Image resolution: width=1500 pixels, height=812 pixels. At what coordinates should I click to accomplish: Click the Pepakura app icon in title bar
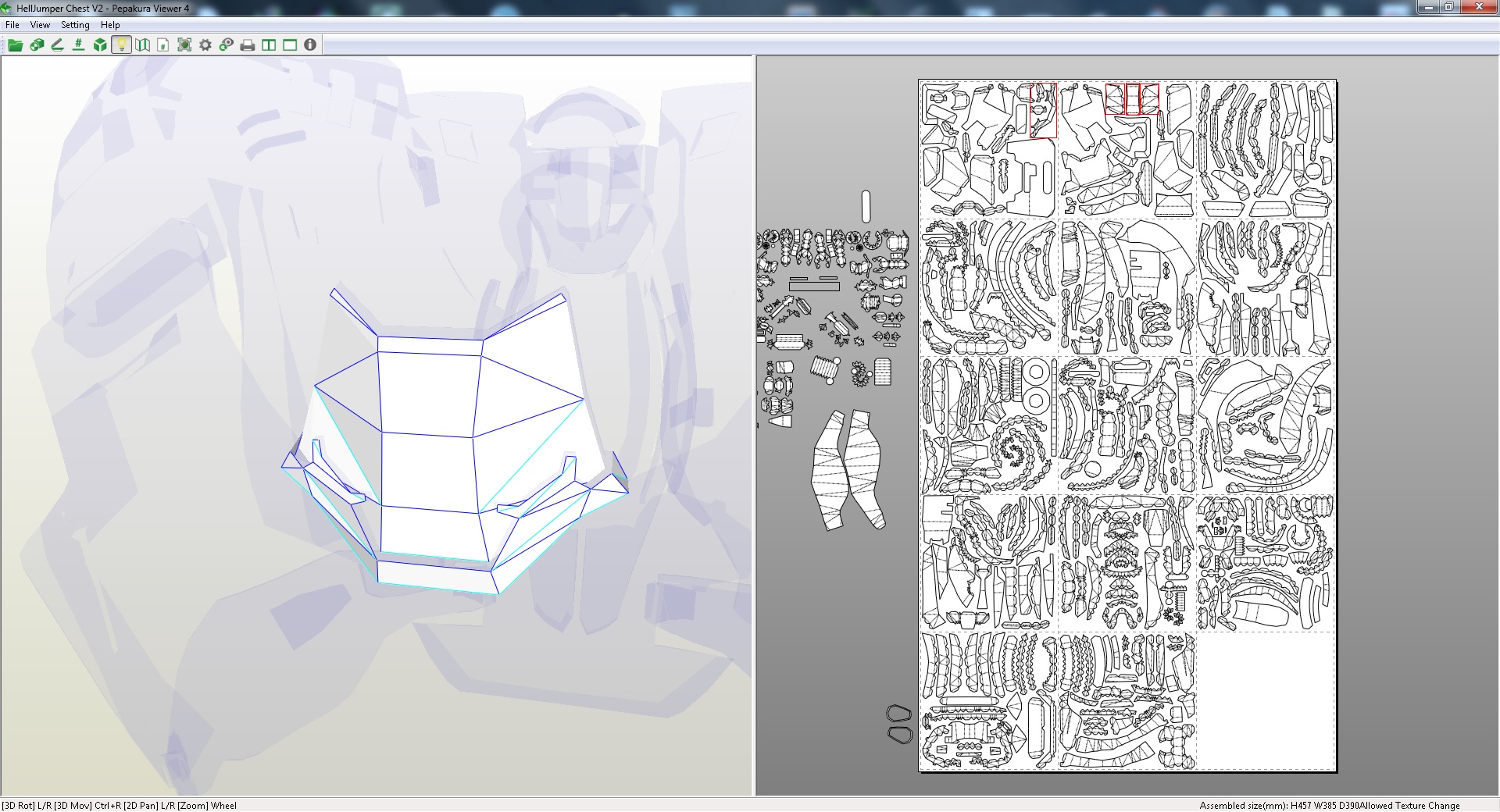pyautogui.click(x=6, y=8)
